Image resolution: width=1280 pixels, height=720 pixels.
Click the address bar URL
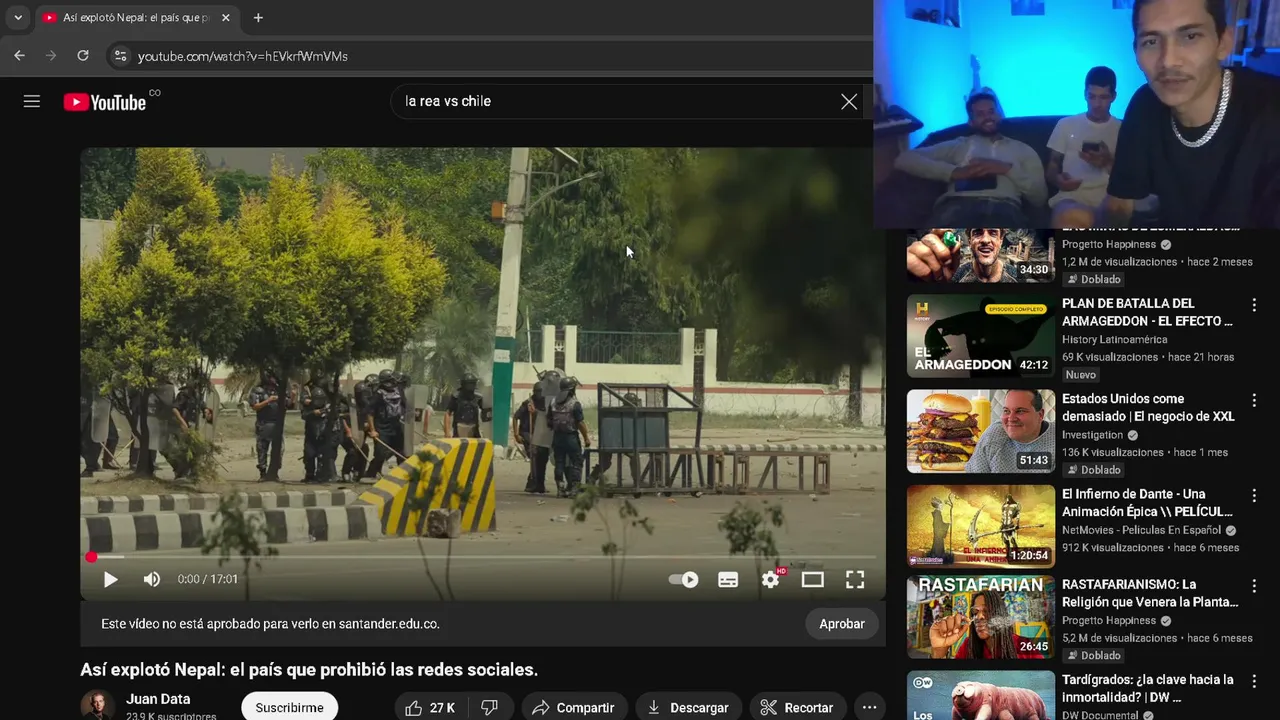coord(243,56)
